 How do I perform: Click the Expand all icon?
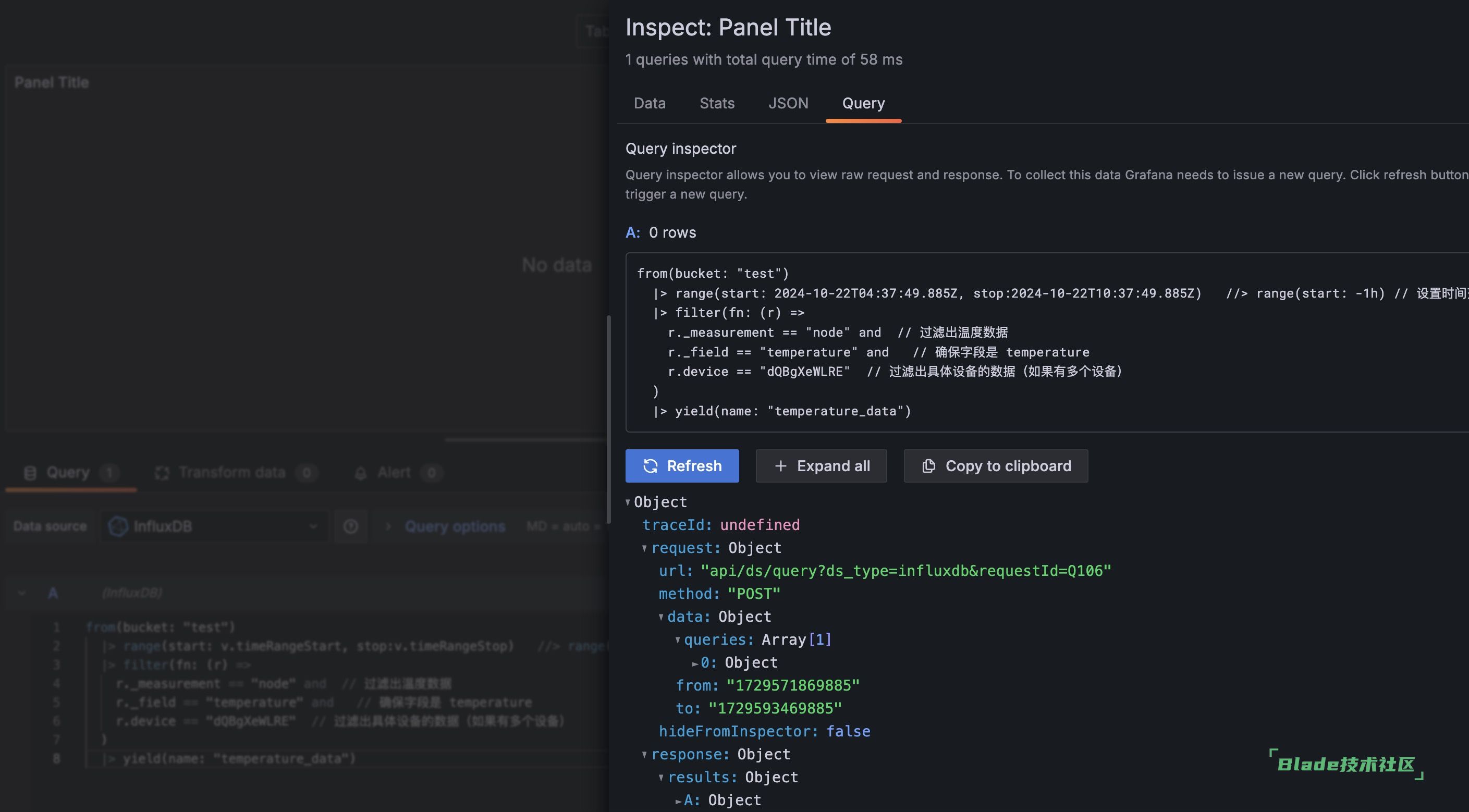[780, 465]
